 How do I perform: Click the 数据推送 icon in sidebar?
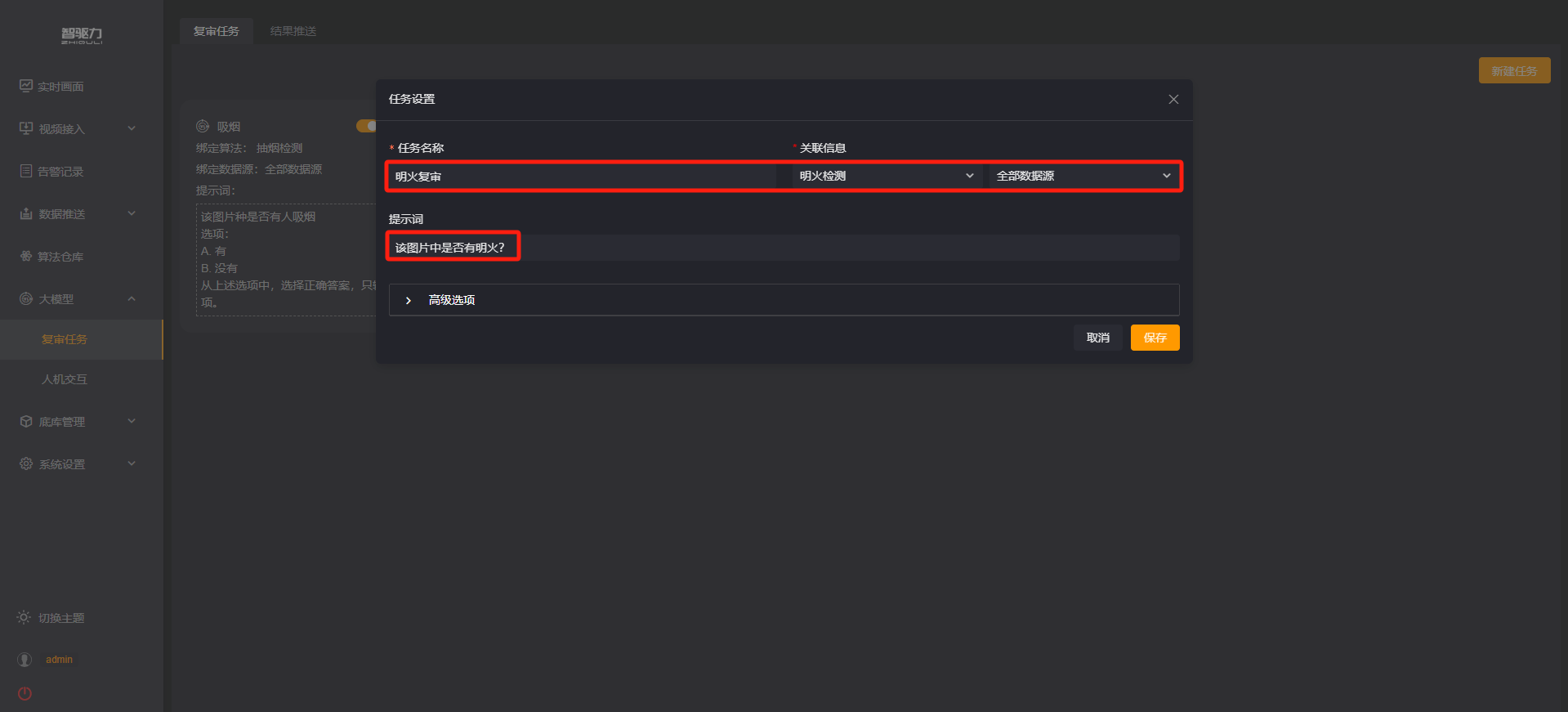26,213
